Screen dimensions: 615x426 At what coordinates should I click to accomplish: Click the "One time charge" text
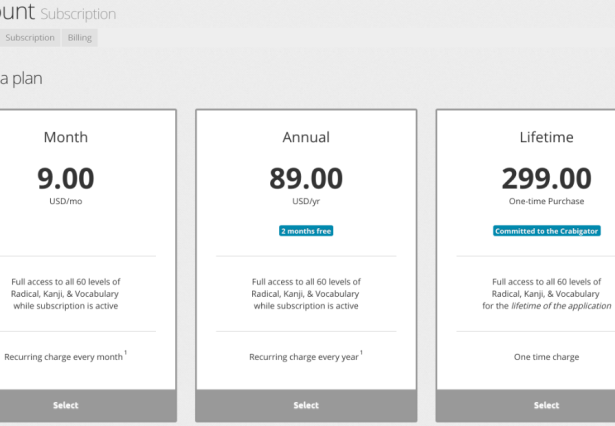[x=546, y=356]
